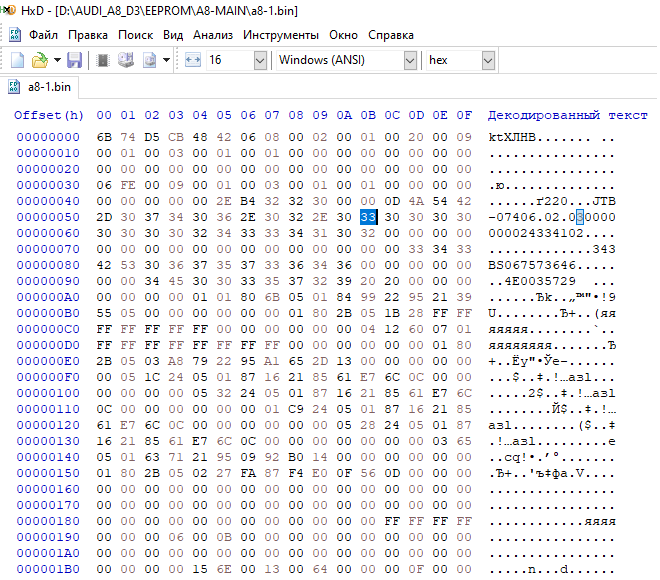This screenshot has height=580, width=660.
Task: Open the Анализ menu
Action: (213, 34)
